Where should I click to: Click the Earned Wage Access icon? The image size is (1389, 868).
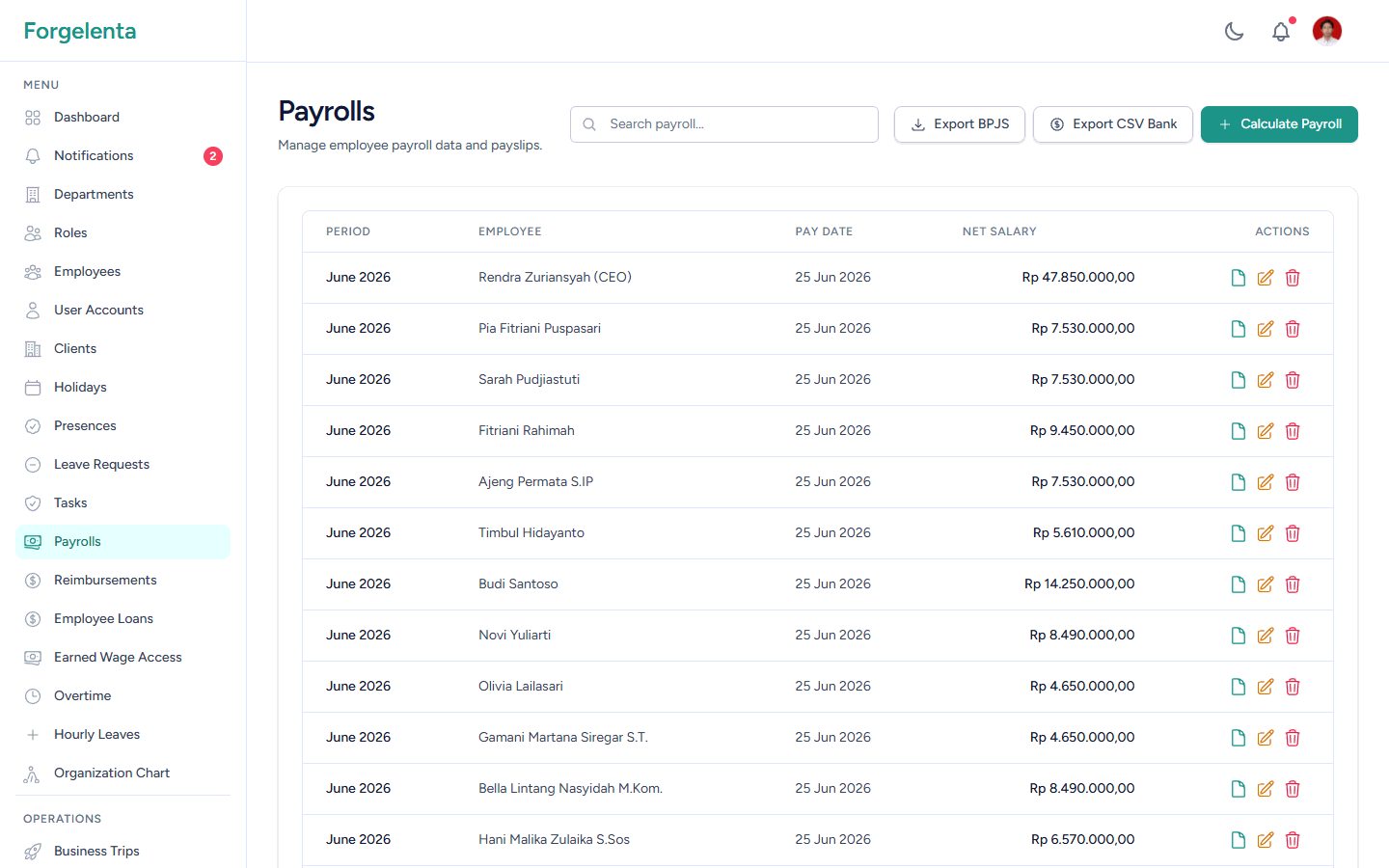tap(33, 658)
